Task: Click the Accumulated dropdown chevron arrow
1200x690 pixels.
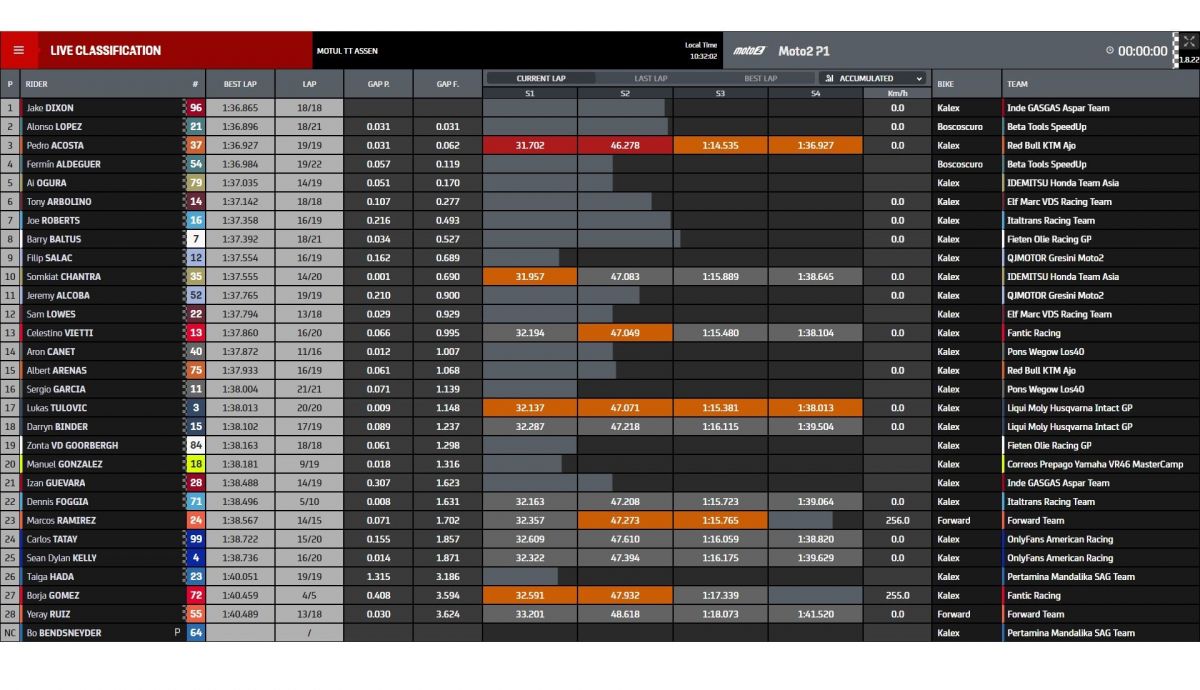Action: coord(917,78)
